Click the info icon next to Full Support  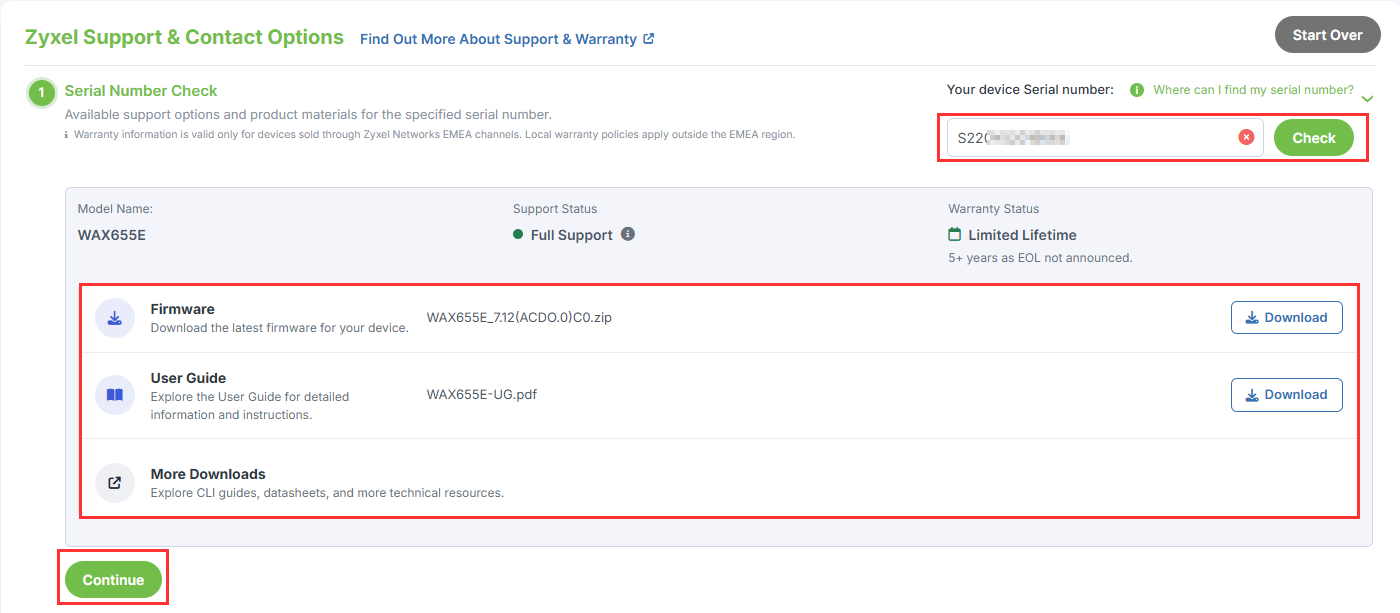point(628,234)
